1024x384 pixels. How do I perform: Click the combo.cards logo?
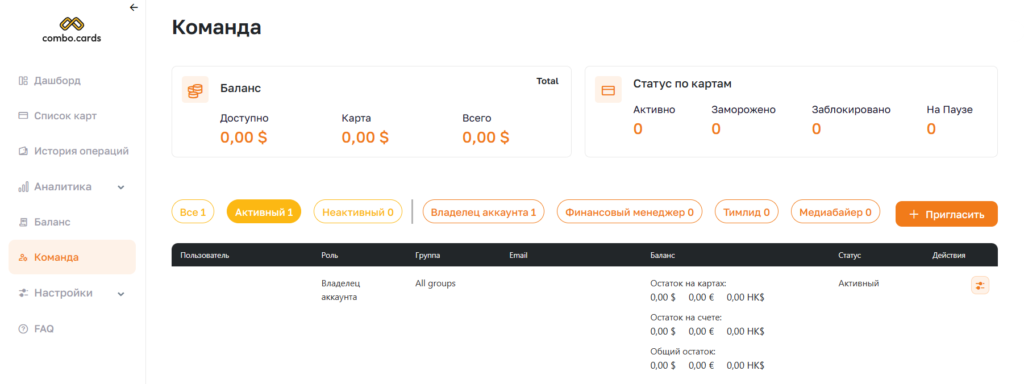click(72, 29)
